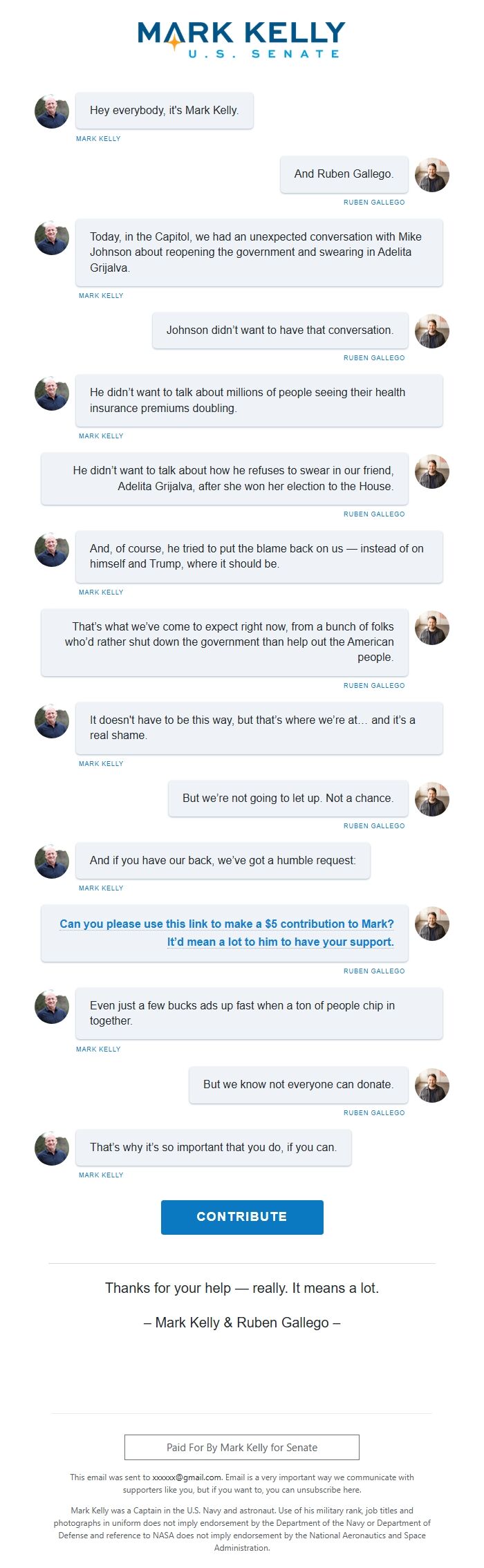Click Ruben's avatar beside "not everyone can donate"
Screen dimensions: 484x1568
coord(432,1085)
